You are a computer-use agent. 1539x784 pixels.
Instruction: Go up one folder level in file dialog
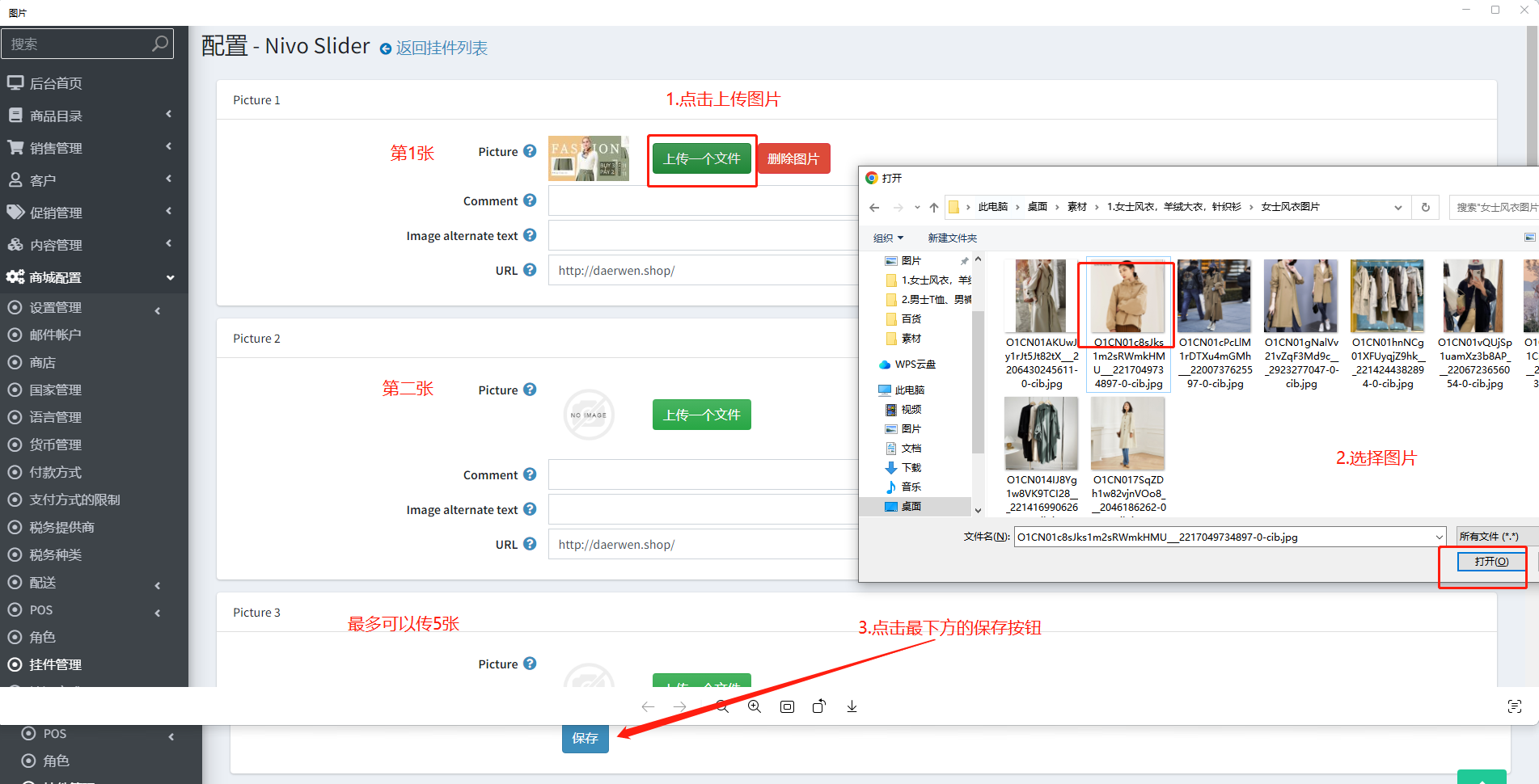(x=934, y=208)
